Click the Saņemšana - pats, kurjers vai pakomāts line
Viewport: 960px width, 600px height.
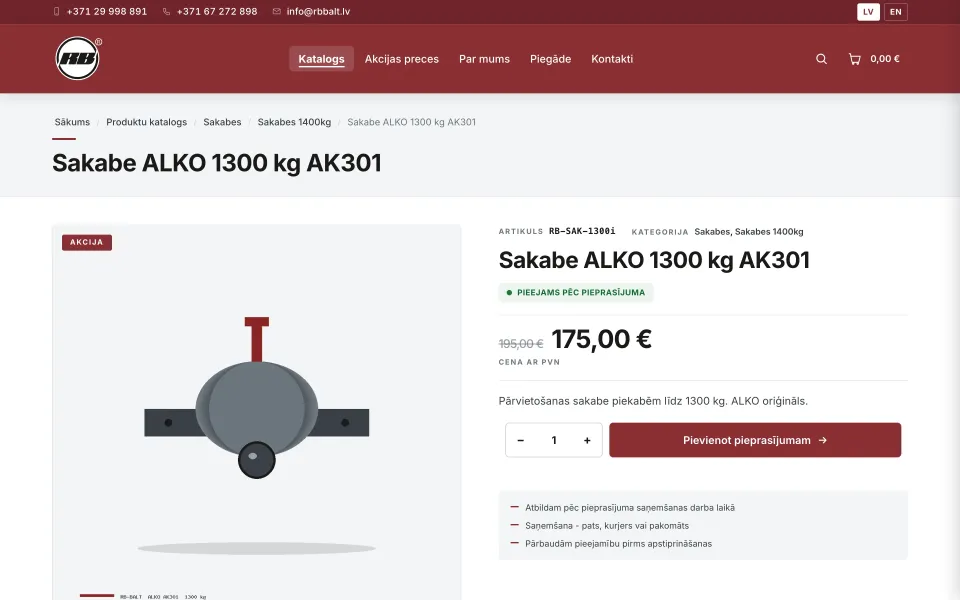(607, 525)
